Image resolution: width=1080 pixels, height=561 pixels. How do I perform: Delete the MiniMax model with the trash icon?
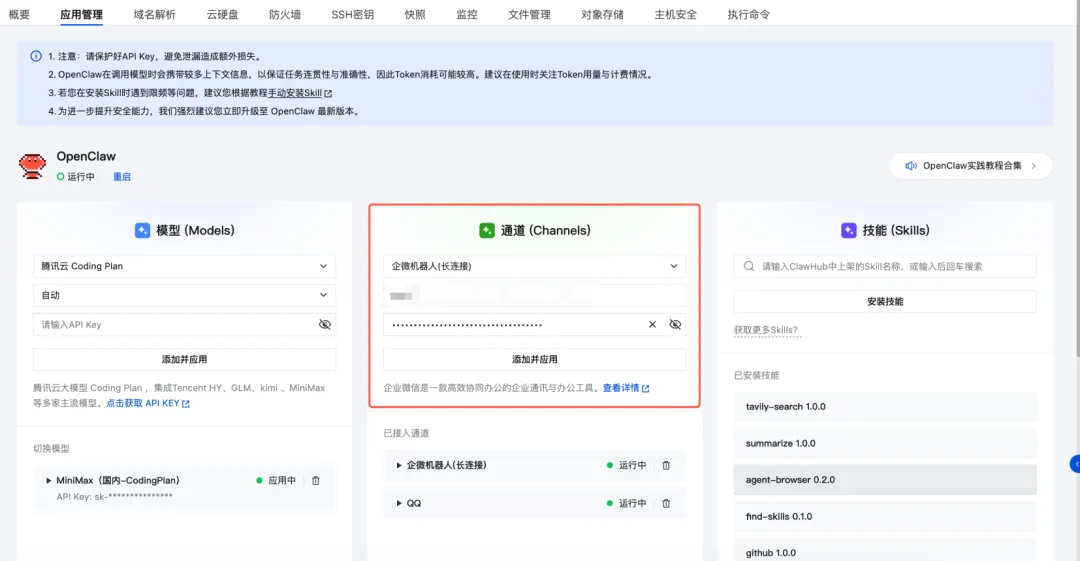pyautogui.click(x=315, y=480)
